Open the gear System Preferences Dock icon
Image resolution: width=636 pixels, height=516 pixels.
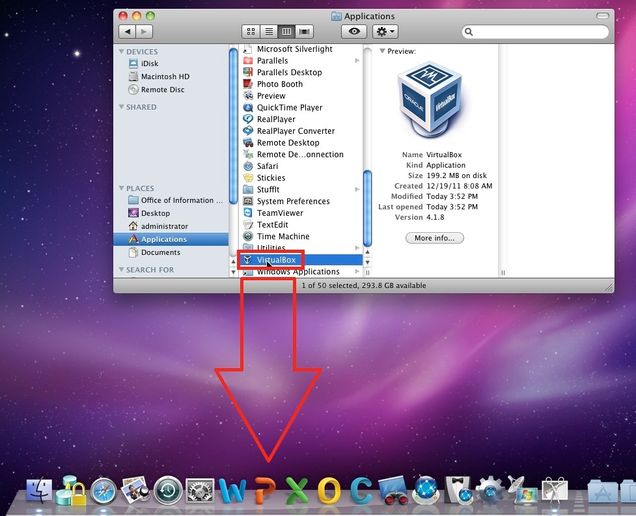pos(200,491)
